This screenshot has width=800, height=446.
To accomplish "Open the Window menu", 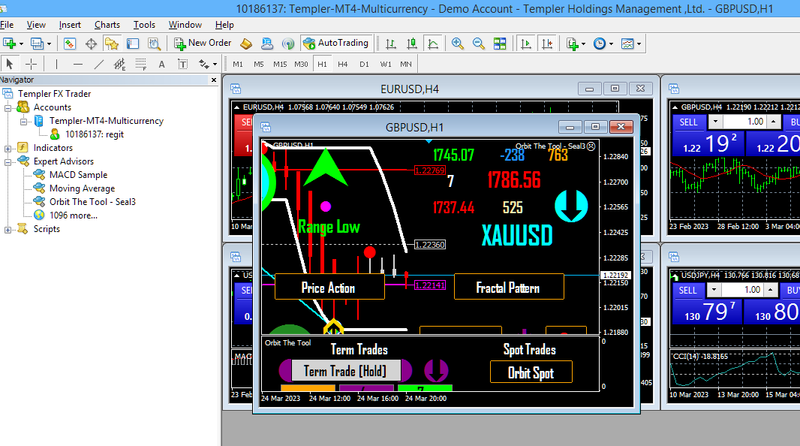I will [185, 25].
